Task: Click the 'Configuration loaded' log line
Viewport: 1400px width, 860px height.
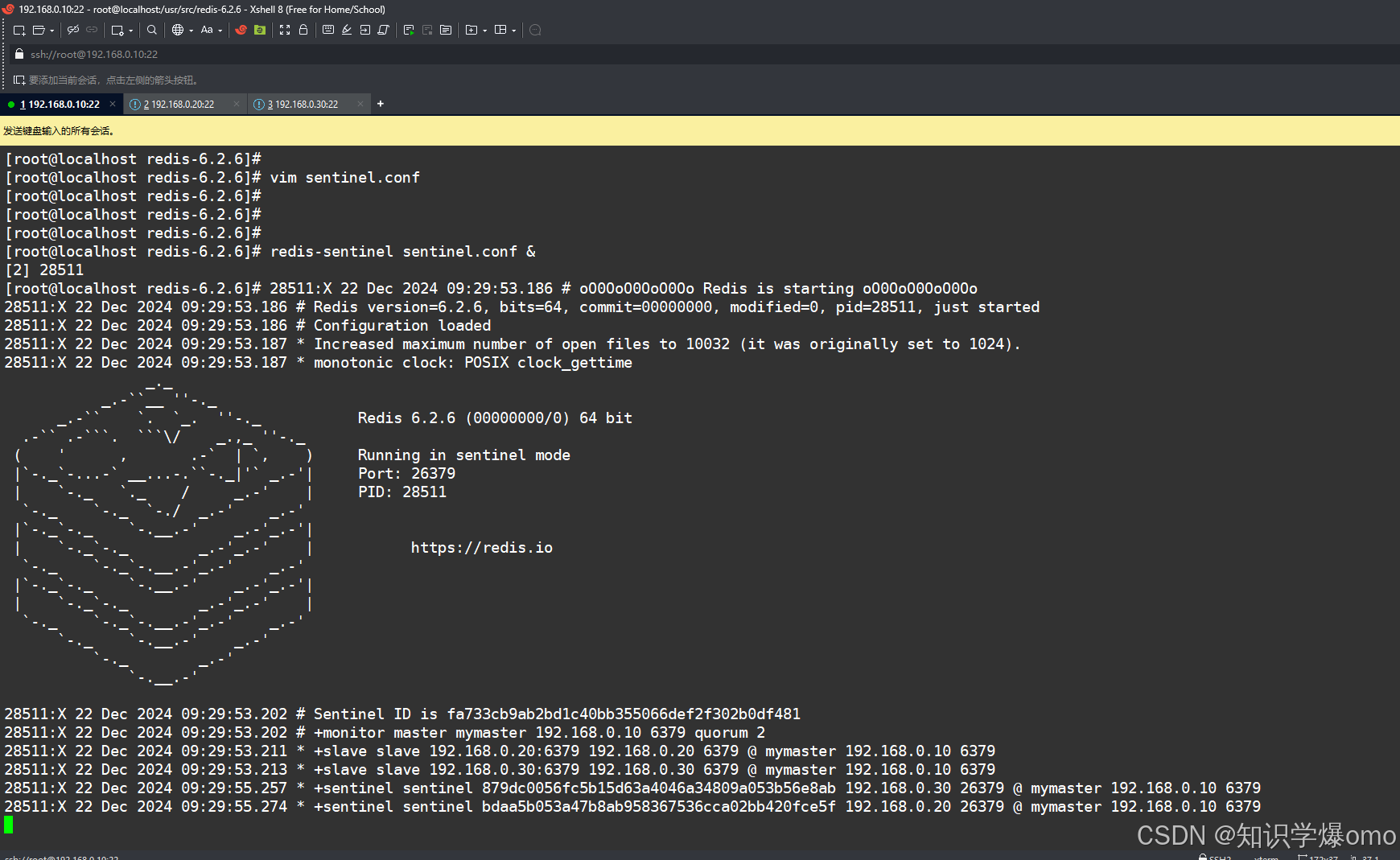Action: [248, 325]
